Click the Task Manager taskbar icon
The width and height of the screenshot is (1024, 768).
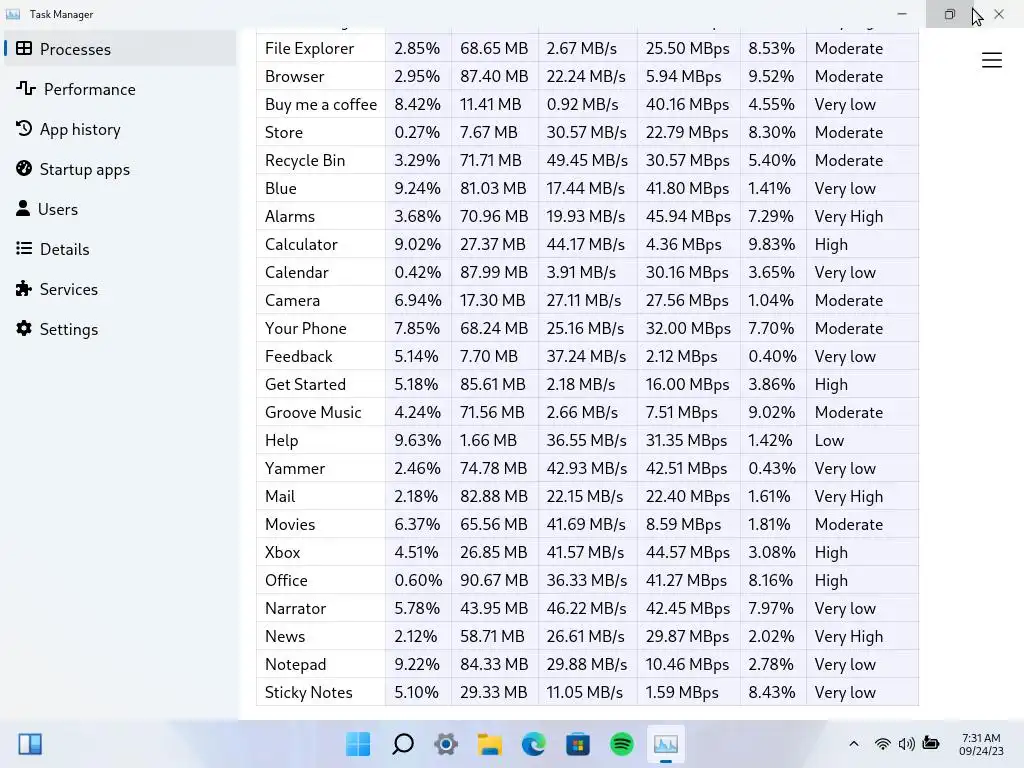665,744
